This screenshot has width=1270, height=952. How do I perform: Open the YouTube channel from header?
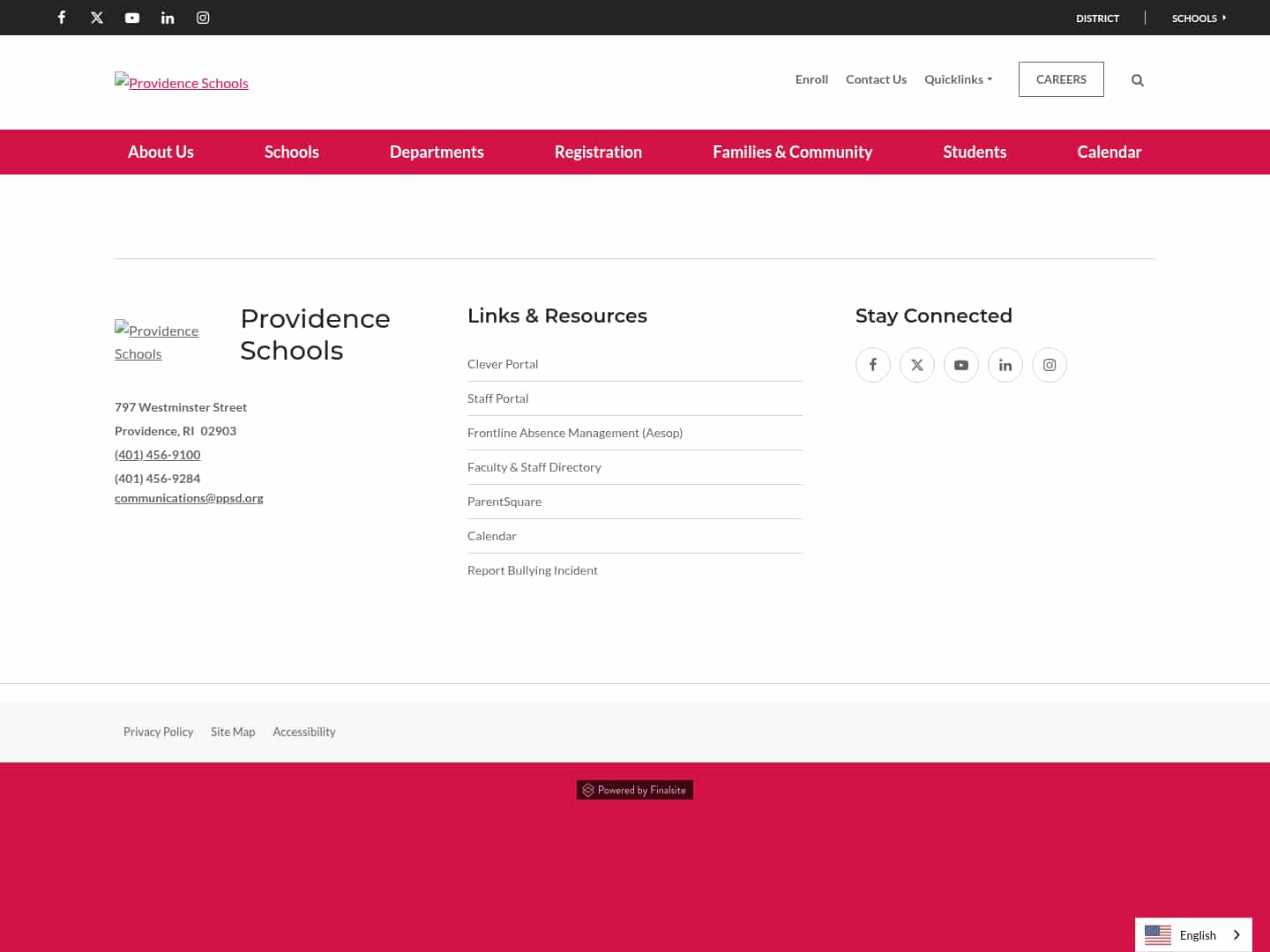(x=132, y=18)
